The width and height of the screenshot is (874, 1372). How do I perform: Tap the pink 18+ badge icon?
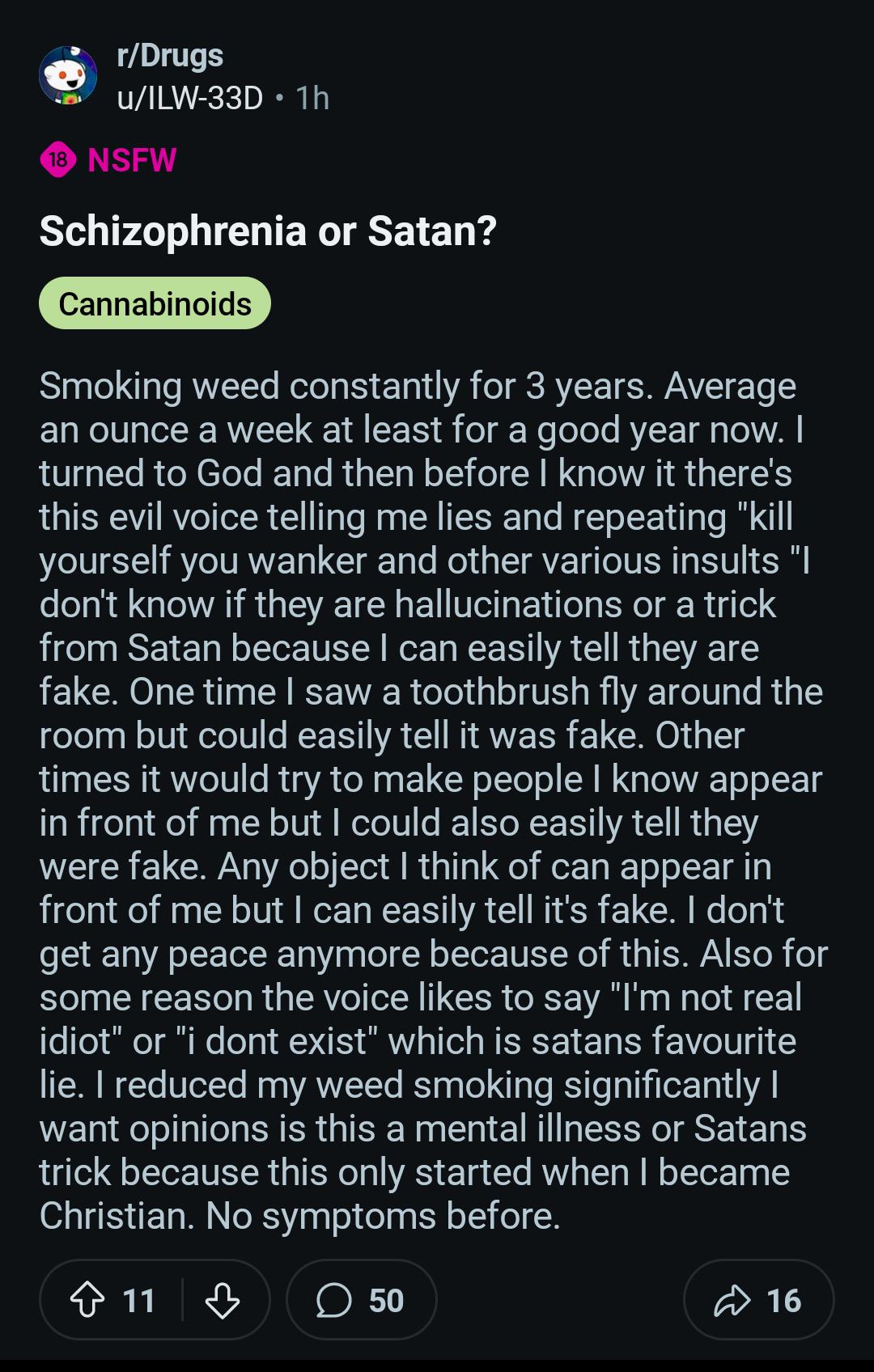coord(57,160)
